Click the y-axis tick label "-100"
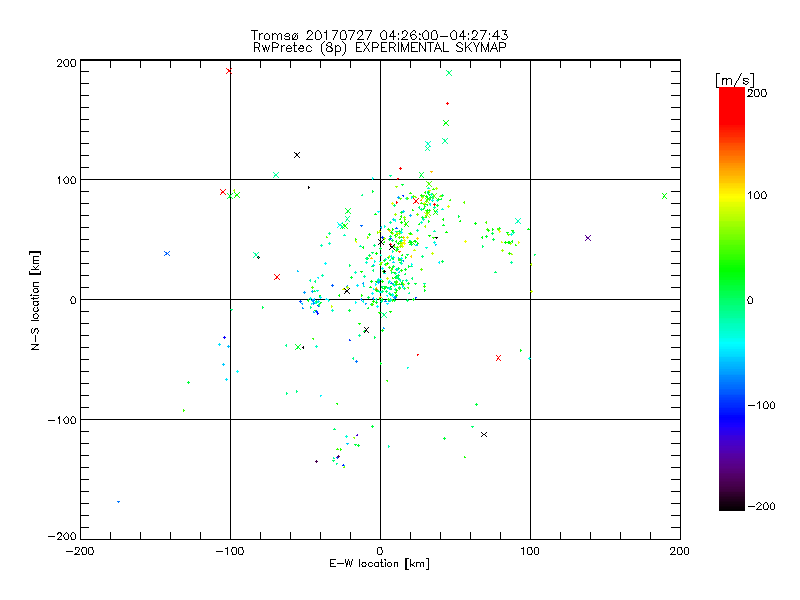800x600 pixels. [x=62, y=420]
